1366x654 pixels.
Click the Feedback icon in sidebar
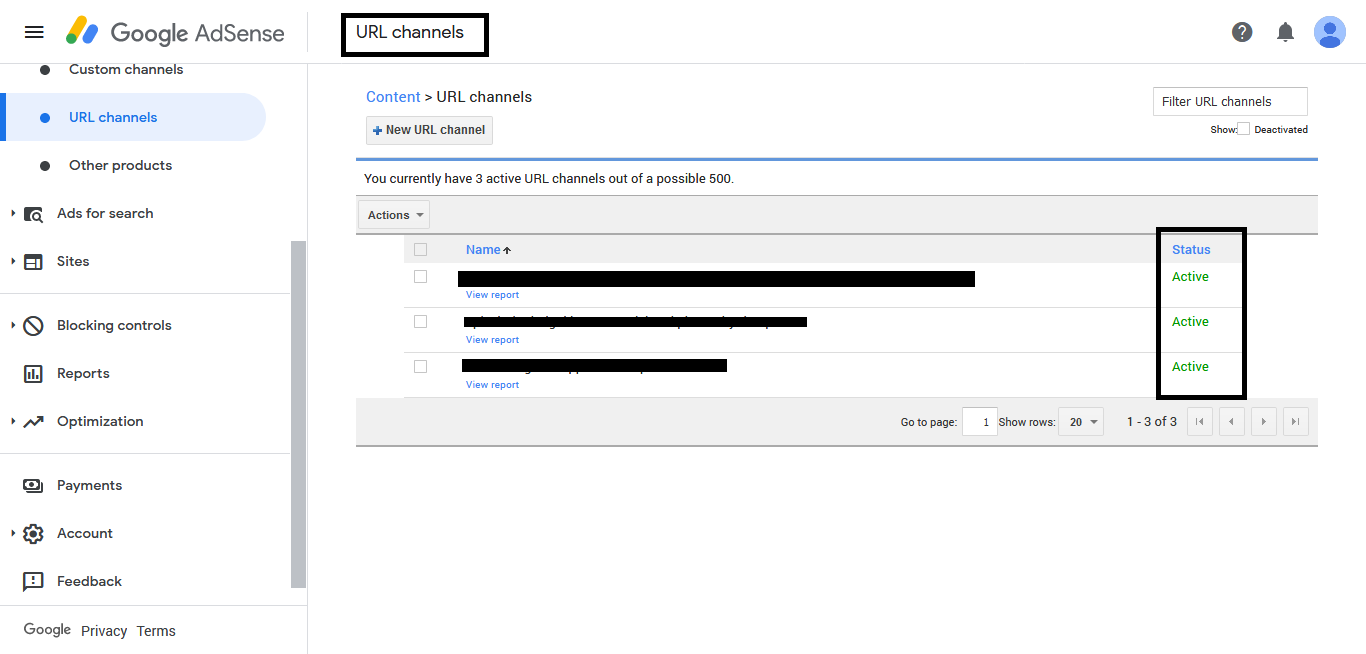click(33, 581)
